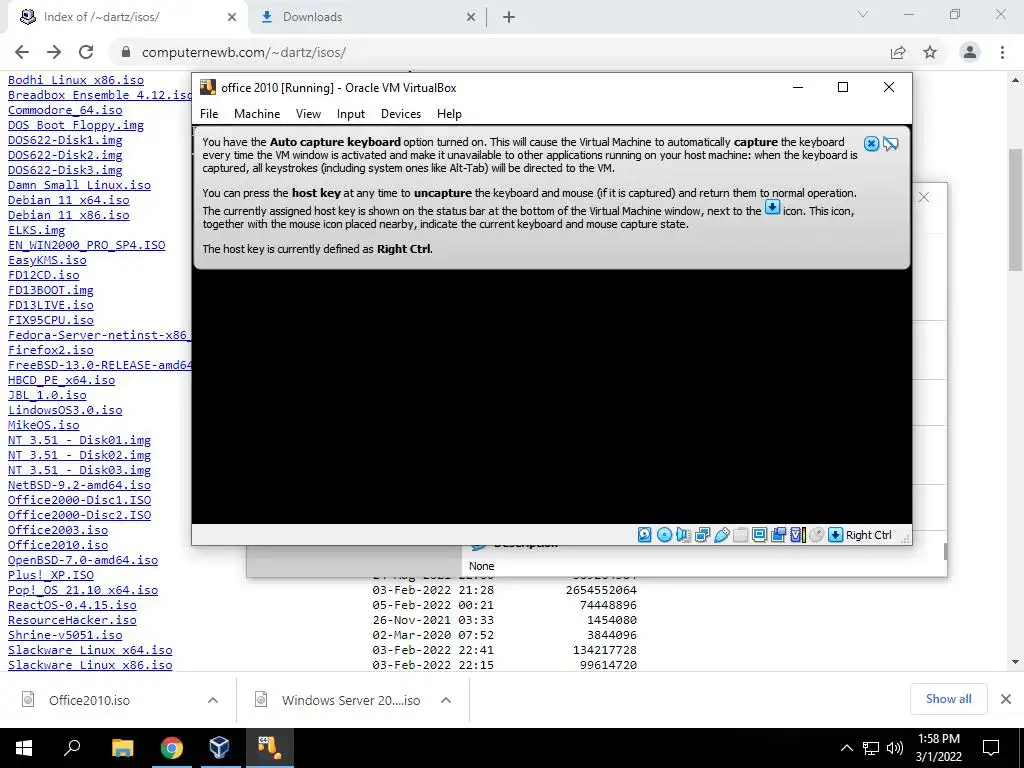Open the Help menu in VirtualBox
Screen dimensions: 1024x768
click(x=449, y=114)
